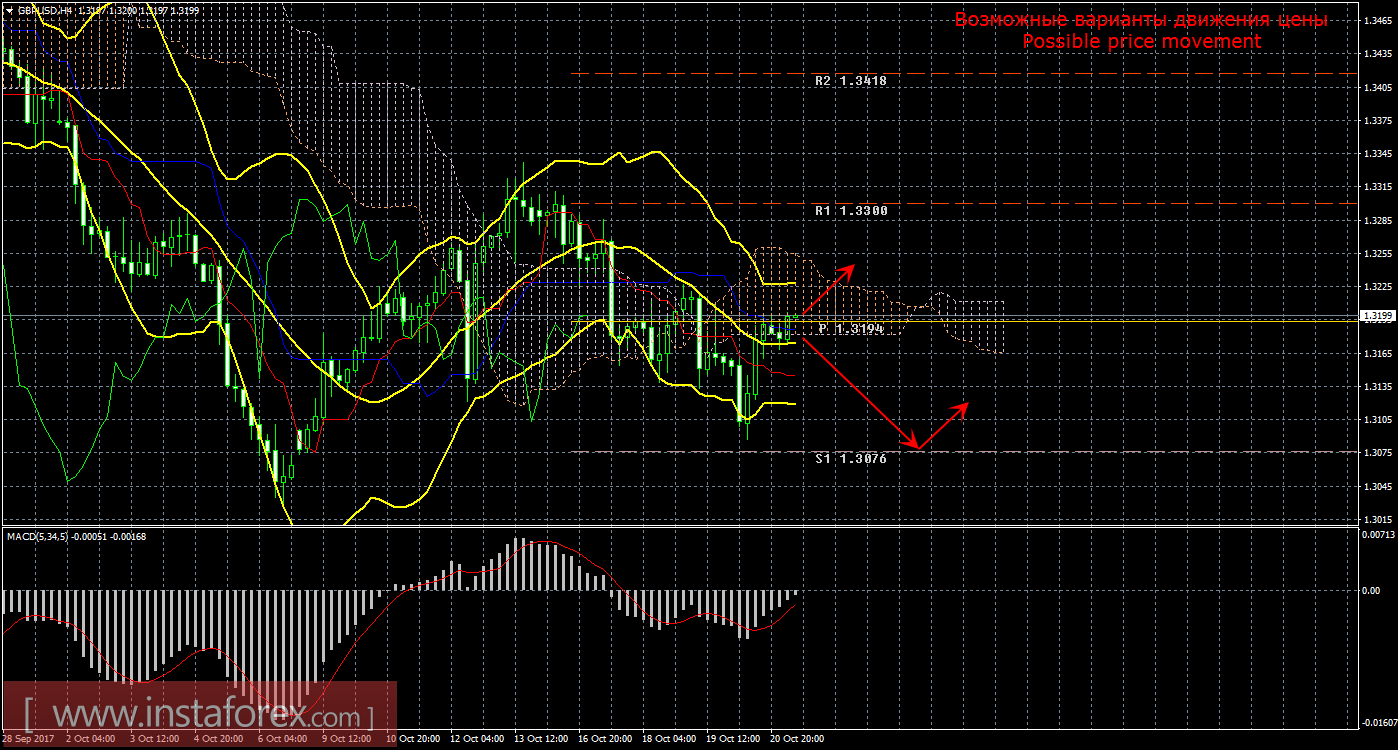This screenshot has height=750, width=1398.
Task: Click the 18 Oct 04:00 time label
Action: pos(670,739)
